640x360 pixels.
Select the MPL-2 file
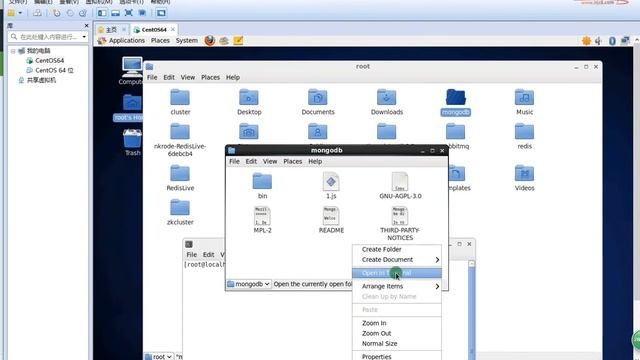262,220
